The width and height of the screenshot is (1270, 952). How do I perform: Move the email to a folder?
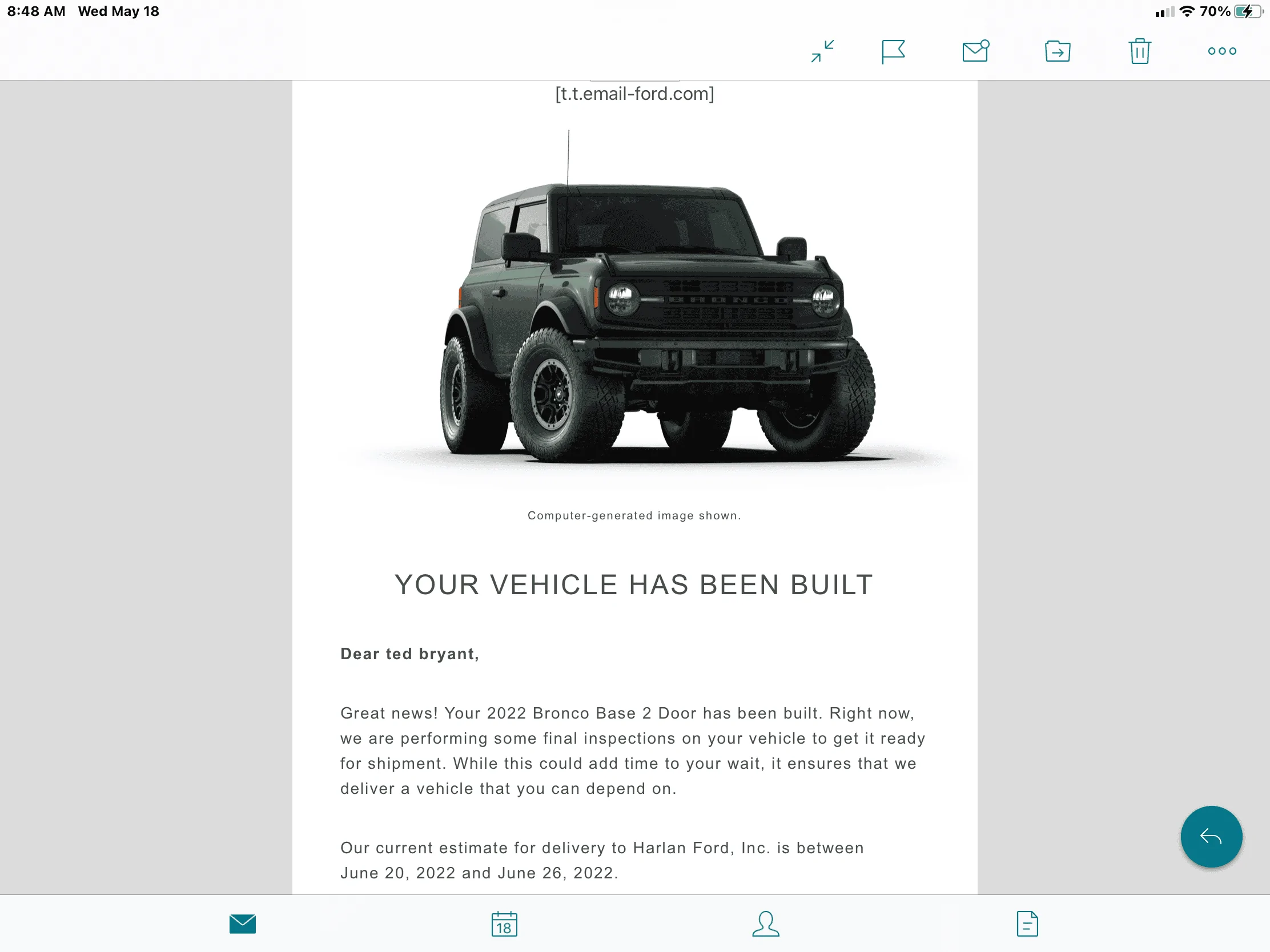tap(1058, 51)
